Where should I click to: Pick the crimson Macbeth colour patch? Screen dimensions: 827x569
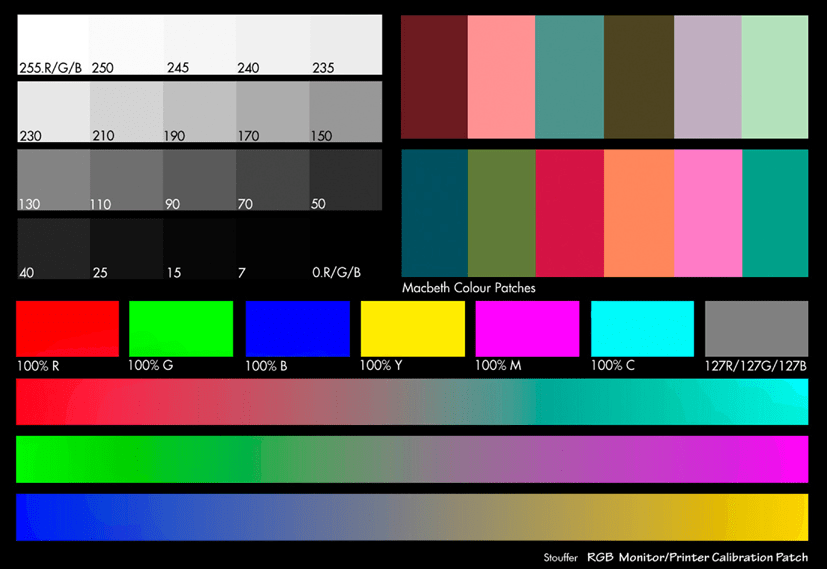(x=570, y=212)
